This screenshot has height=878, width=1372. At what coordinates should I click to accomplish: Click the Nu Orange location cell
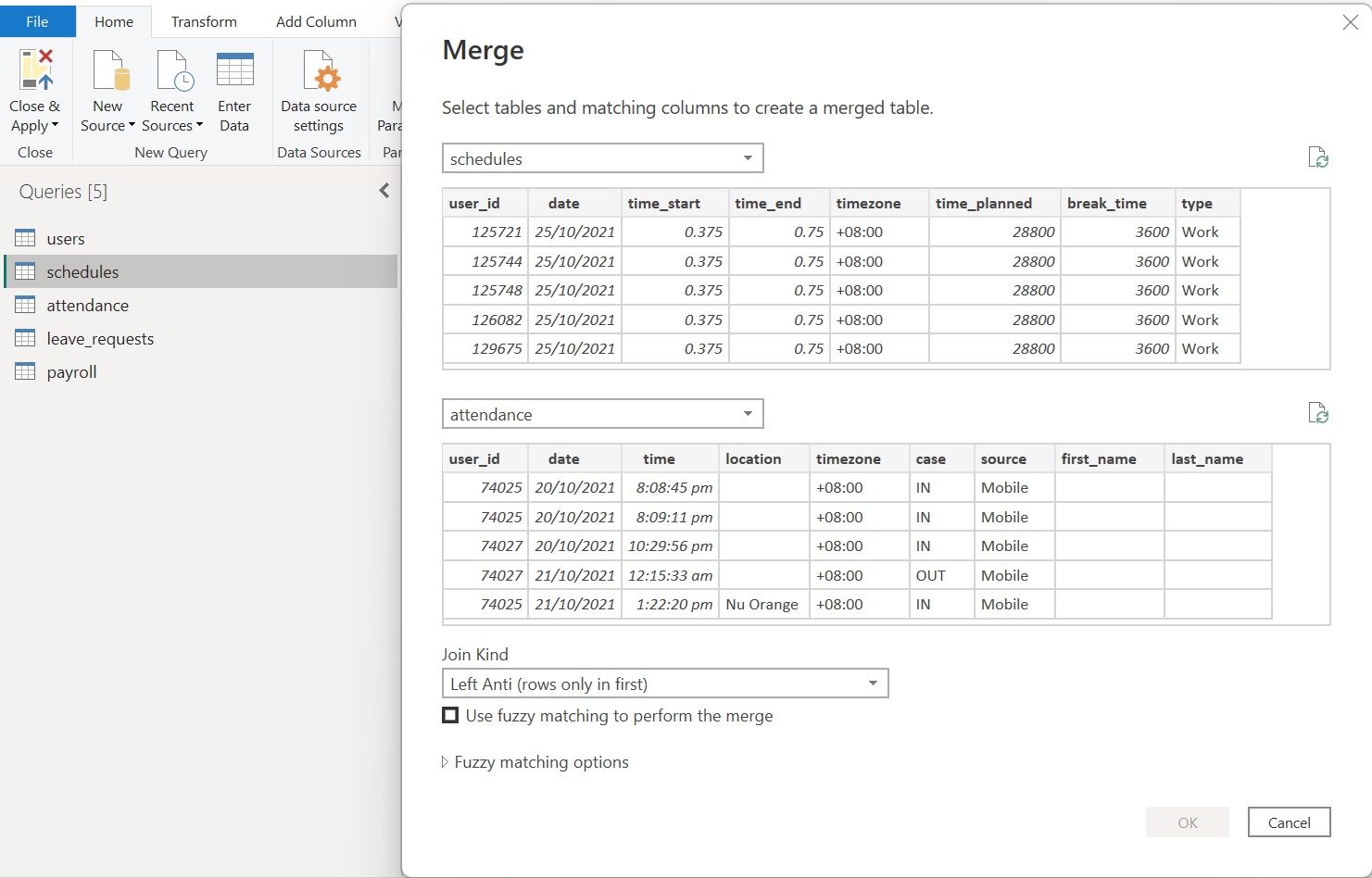point(764,604)
